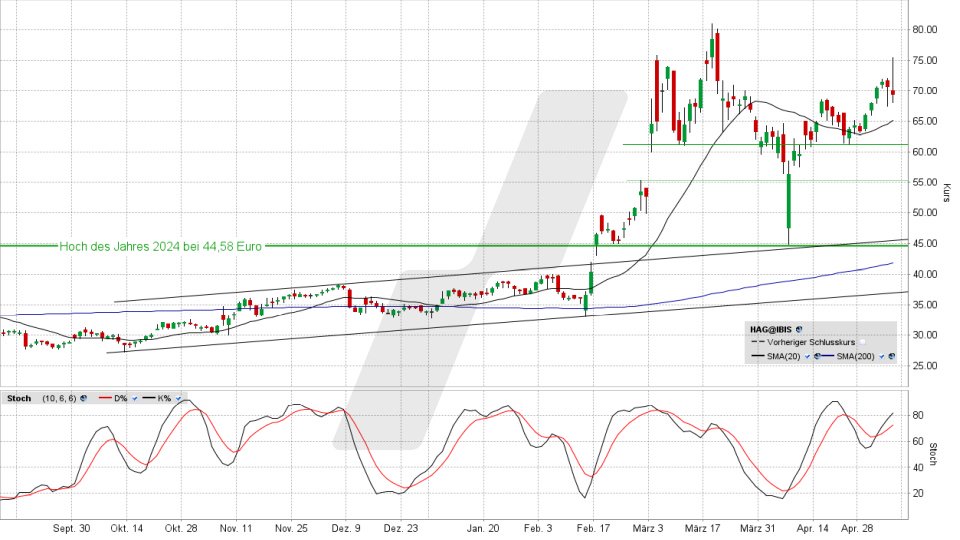The image size is (960, 540).
Task: Open settings icon next to HAG@IBIS
Action: coord(799,329)
